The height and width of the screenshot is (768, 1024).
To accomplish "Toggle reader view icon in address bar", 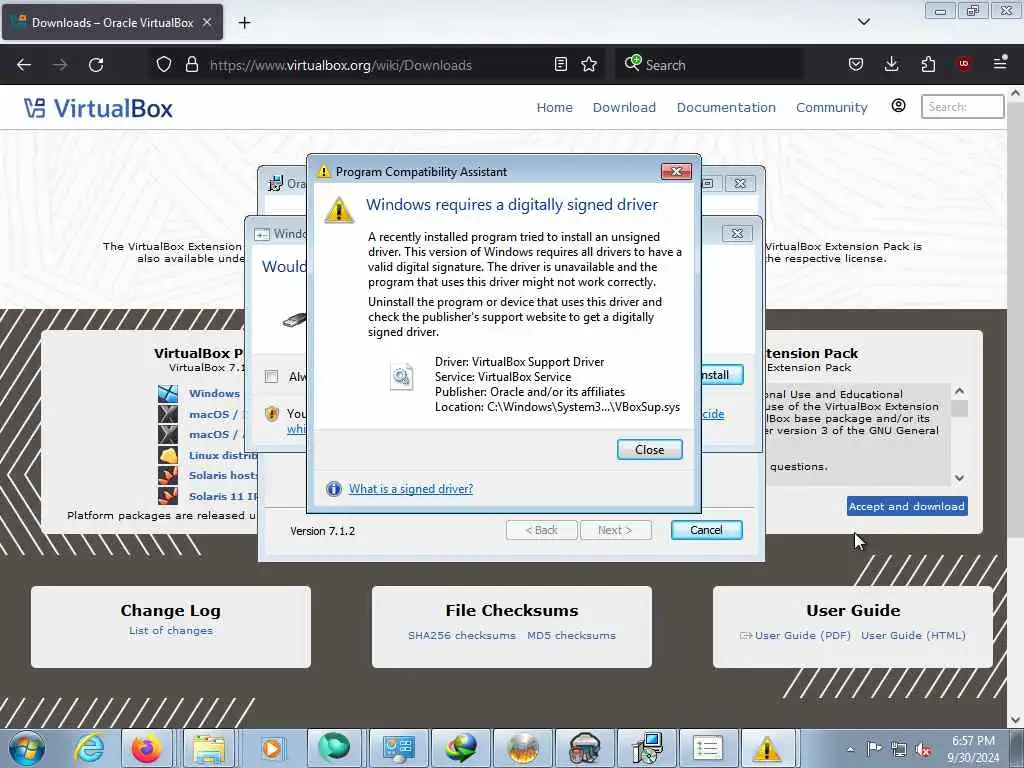I will point(560,65).
